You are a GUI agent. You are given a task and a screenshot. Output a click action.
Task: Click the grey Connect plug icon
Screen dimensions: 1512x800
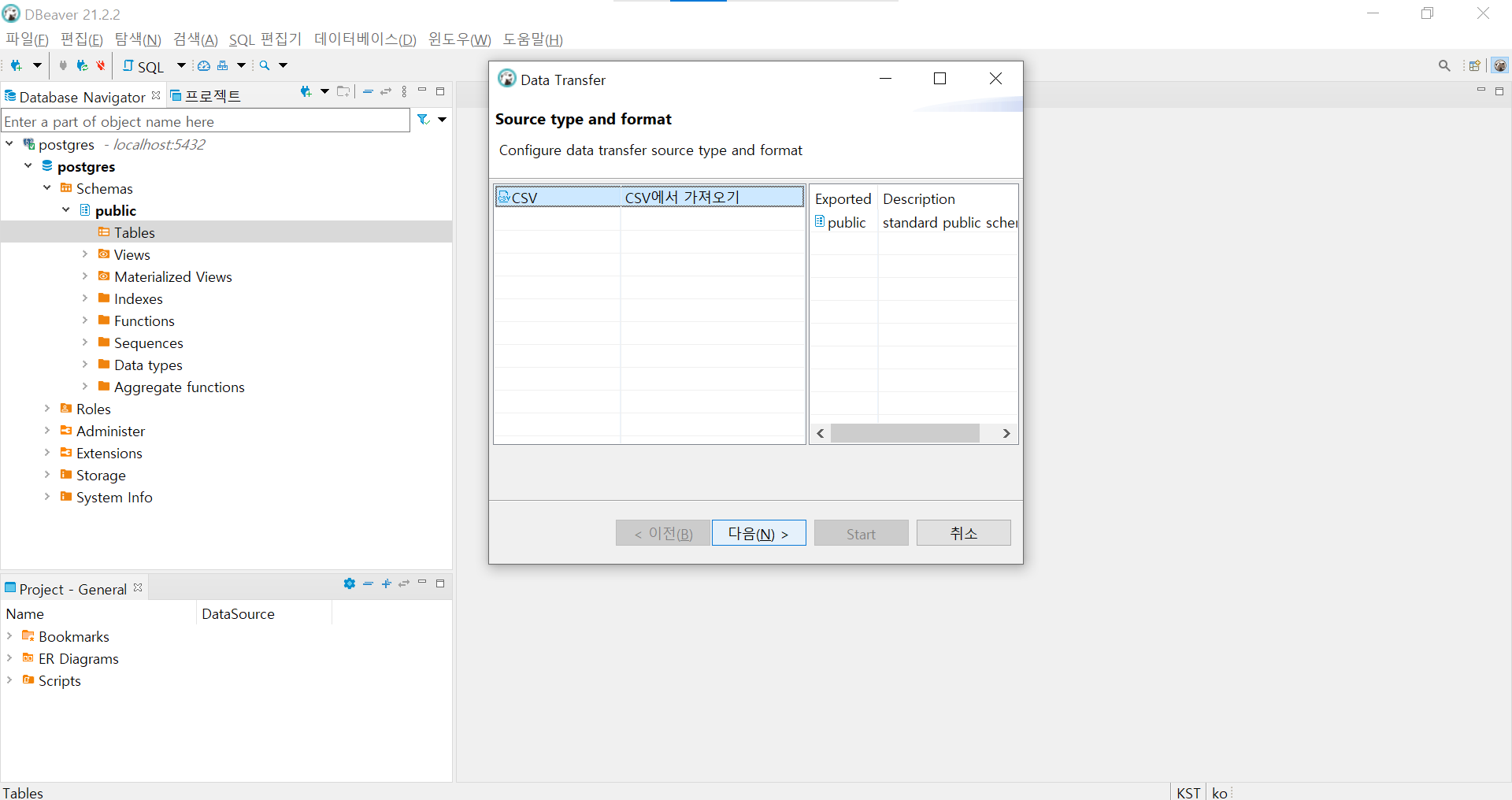click(63, 65)
